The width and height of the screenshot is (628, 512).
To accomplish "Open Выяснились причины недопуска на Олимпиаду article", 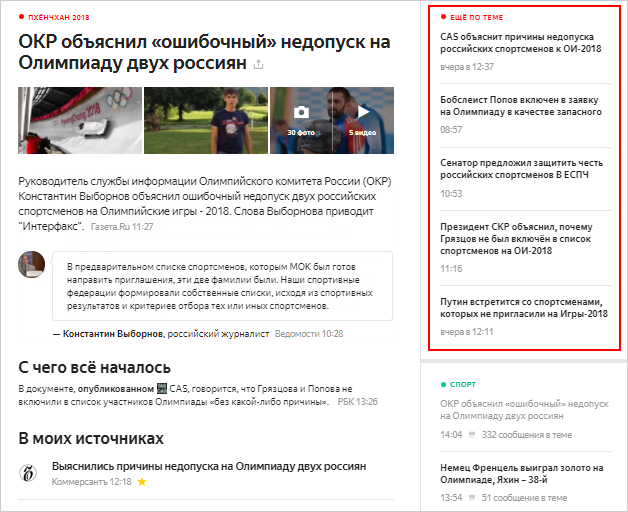I will coord(209,466).
